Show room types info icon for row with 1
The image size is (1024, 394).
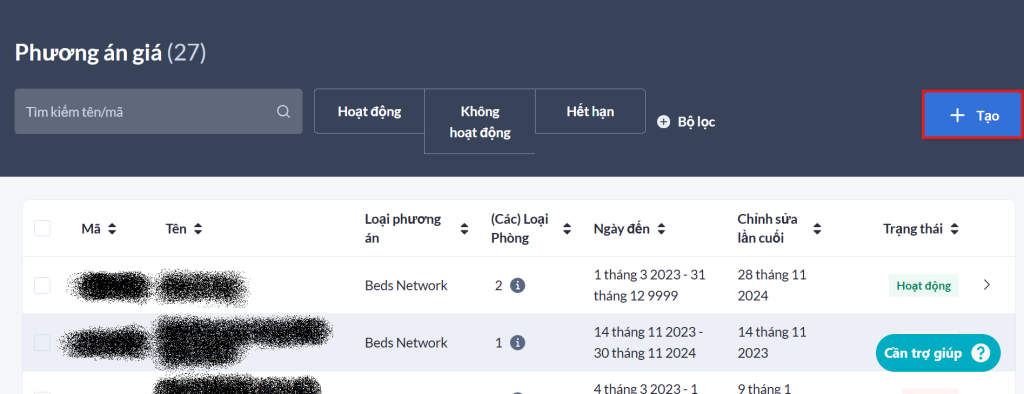(x=517, y=342)
